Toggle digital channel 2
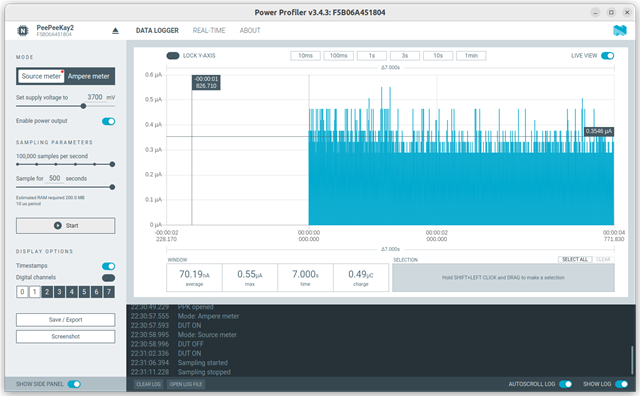Image resolution: width=640 pixels, height=396 pixels. coord(47,292)
